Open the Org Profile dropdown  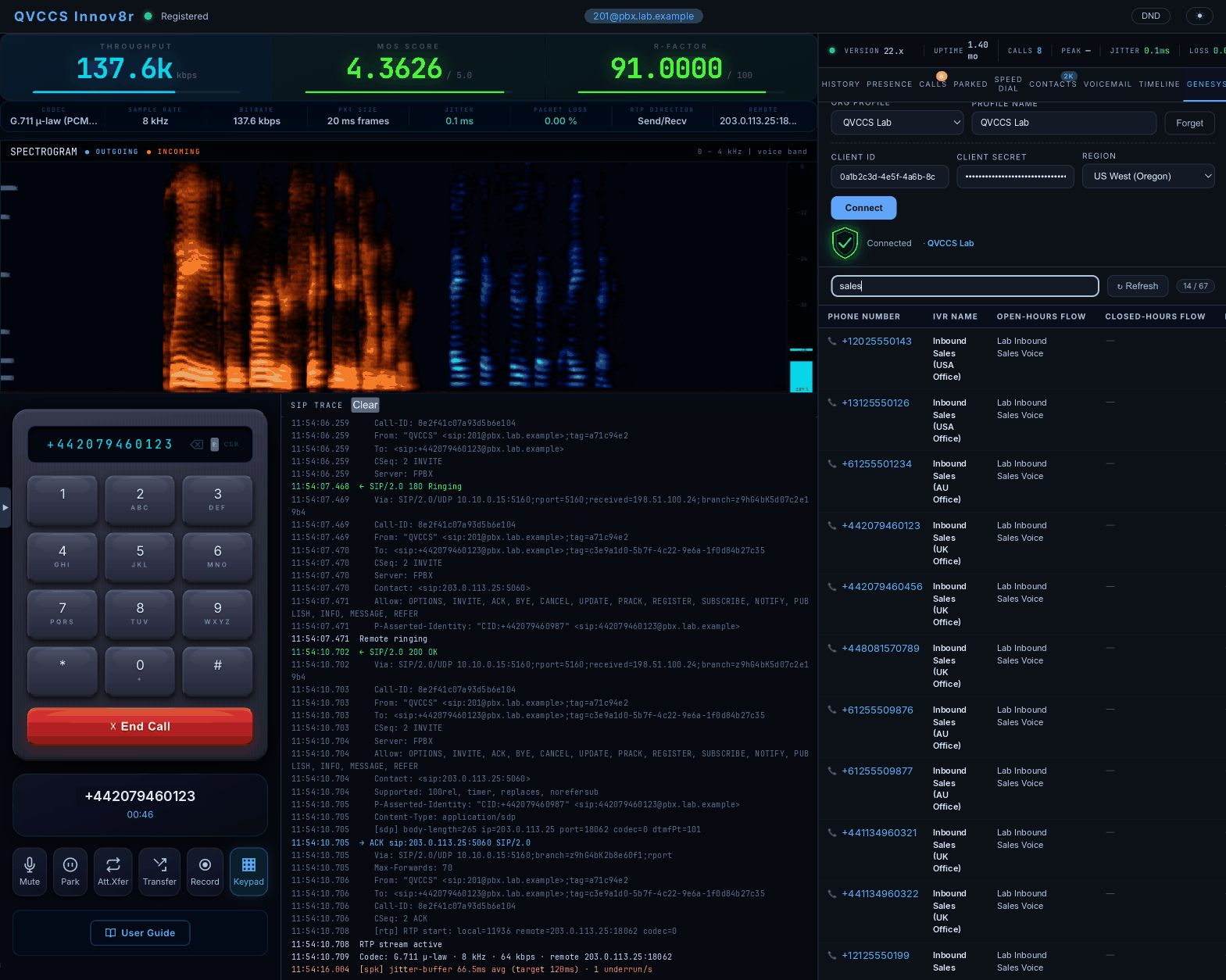[x=898, y=123]
